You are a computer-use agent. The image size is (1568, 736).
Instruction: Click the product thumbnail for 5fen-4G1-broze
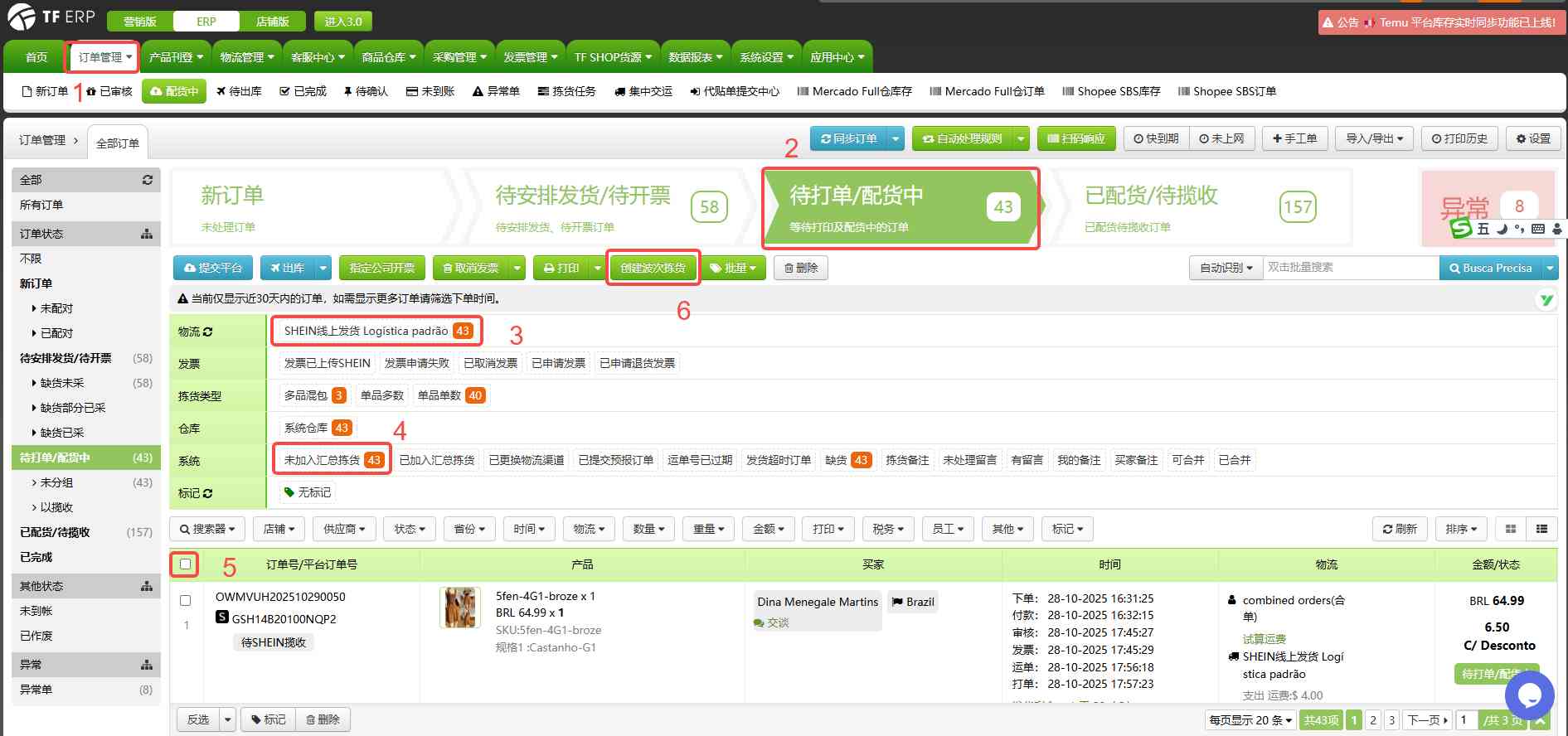459,608
